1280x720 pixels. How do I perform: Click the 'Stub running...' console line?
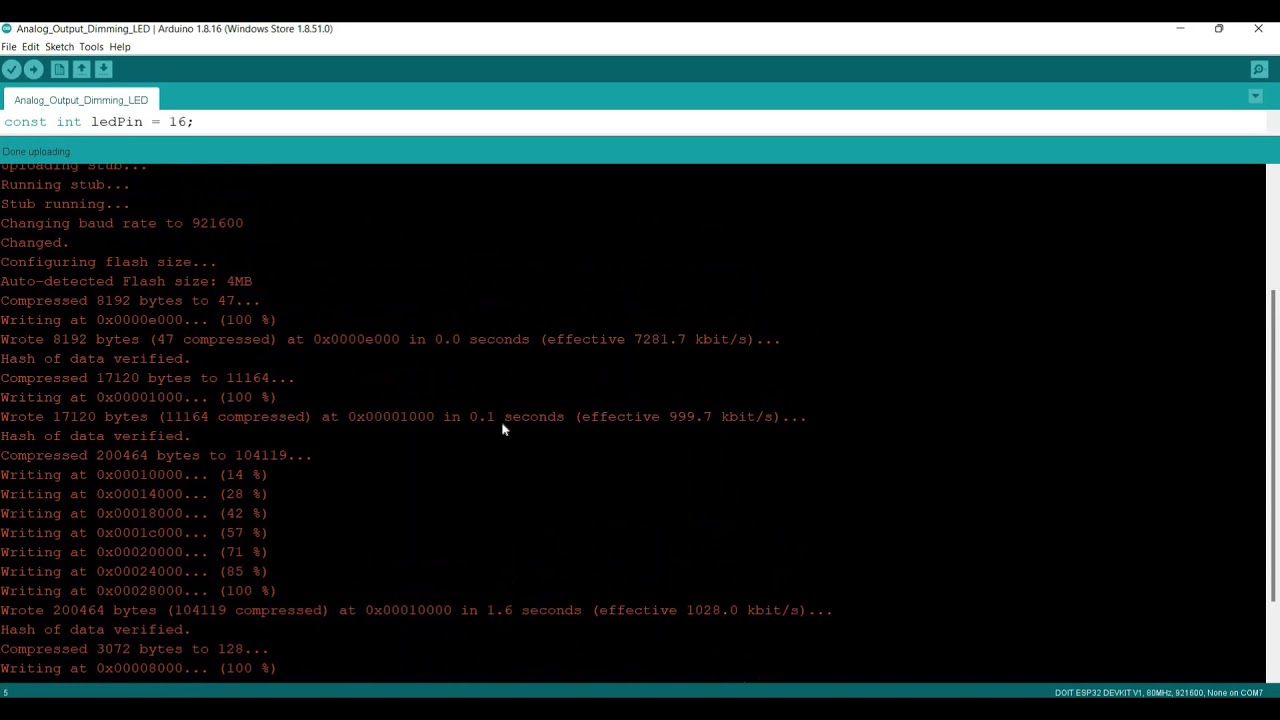[65, 204]
